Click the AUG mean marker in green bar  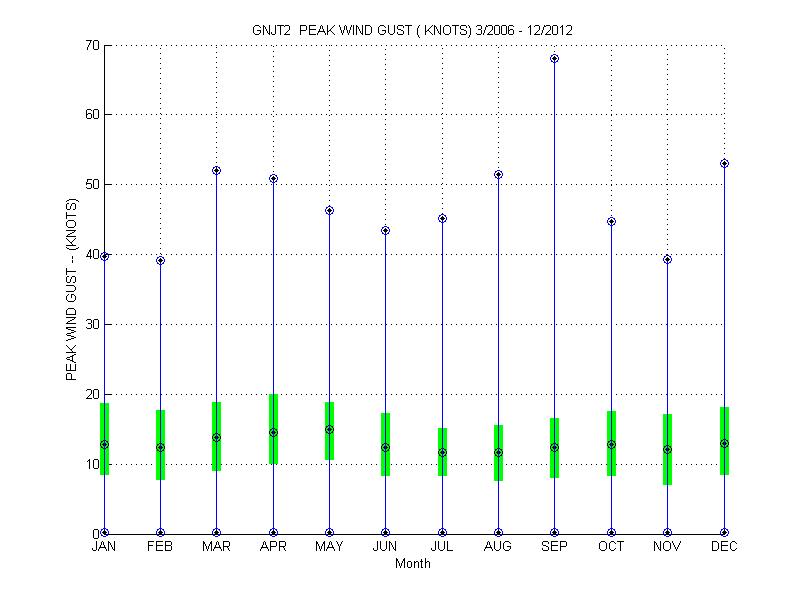coord(498,453)
